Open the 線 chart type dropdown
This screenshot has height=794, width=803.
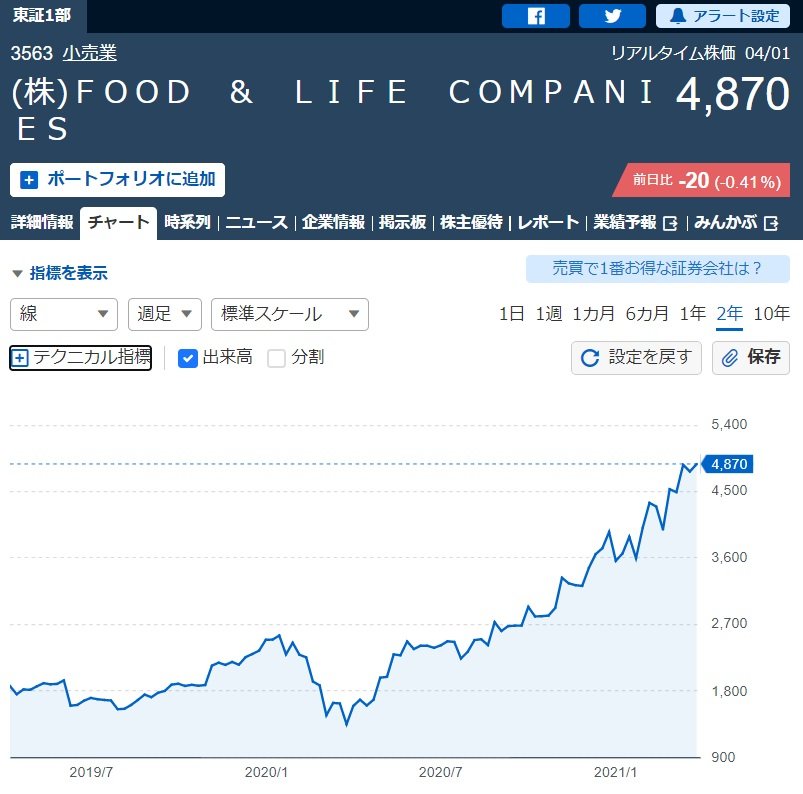pyautogui.click(x=64, y=314)
